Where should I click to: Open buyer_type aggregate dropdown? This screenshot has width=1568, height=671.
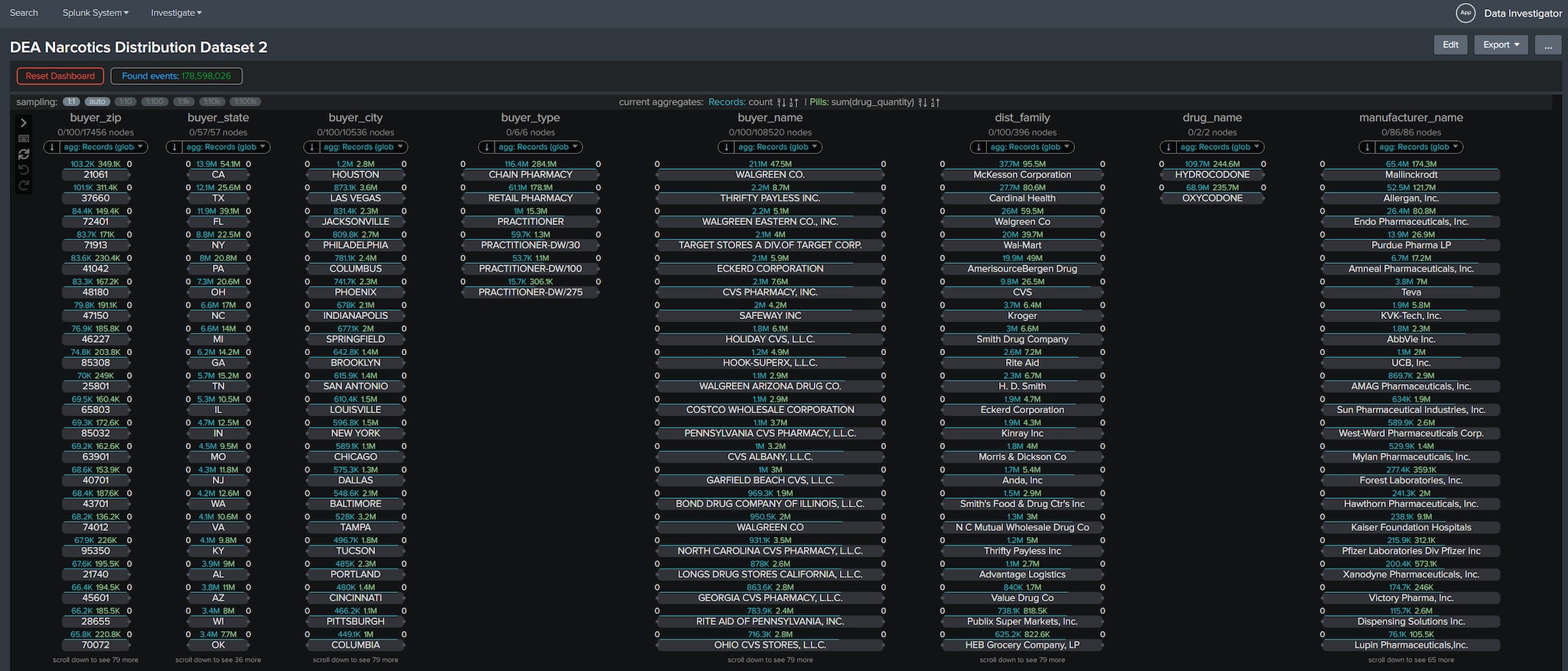pos(538,147)
